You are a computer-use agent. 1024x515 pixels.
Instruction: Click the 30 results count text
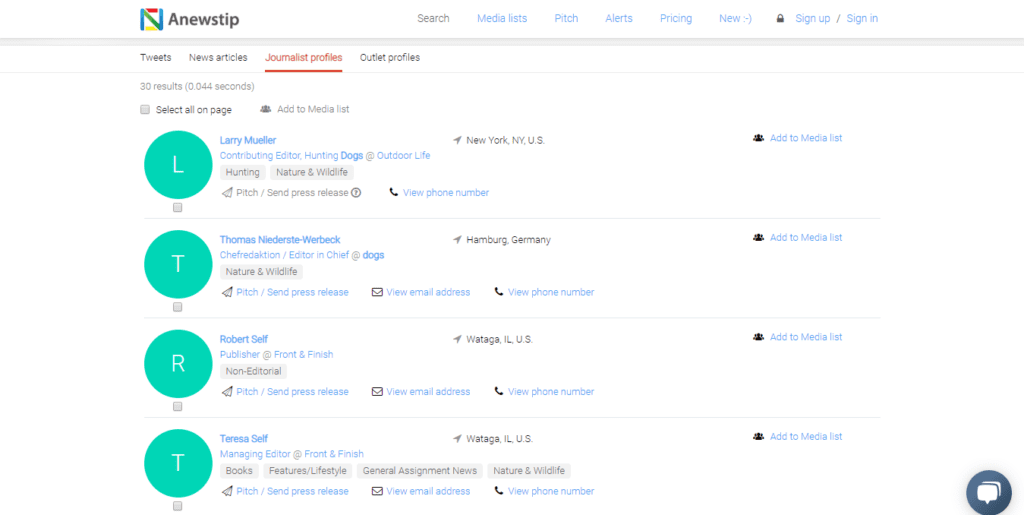point(197,86)
